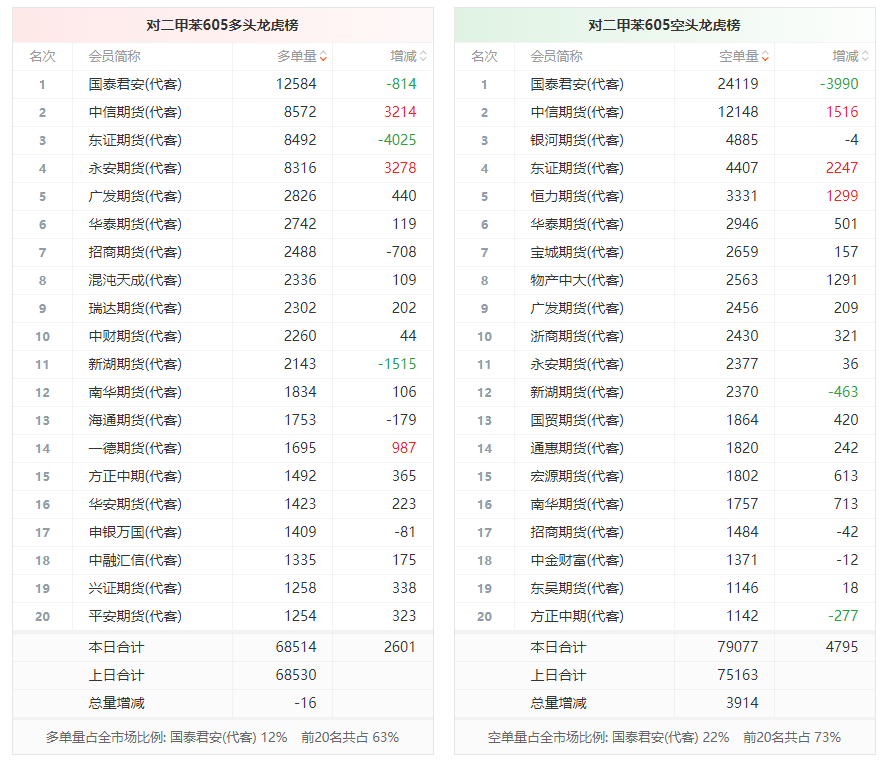Viewport: 883px width, 761px height.
Task: Select 中金财富(代客) row
Action: pyautogui.click(x=665, y=560)
